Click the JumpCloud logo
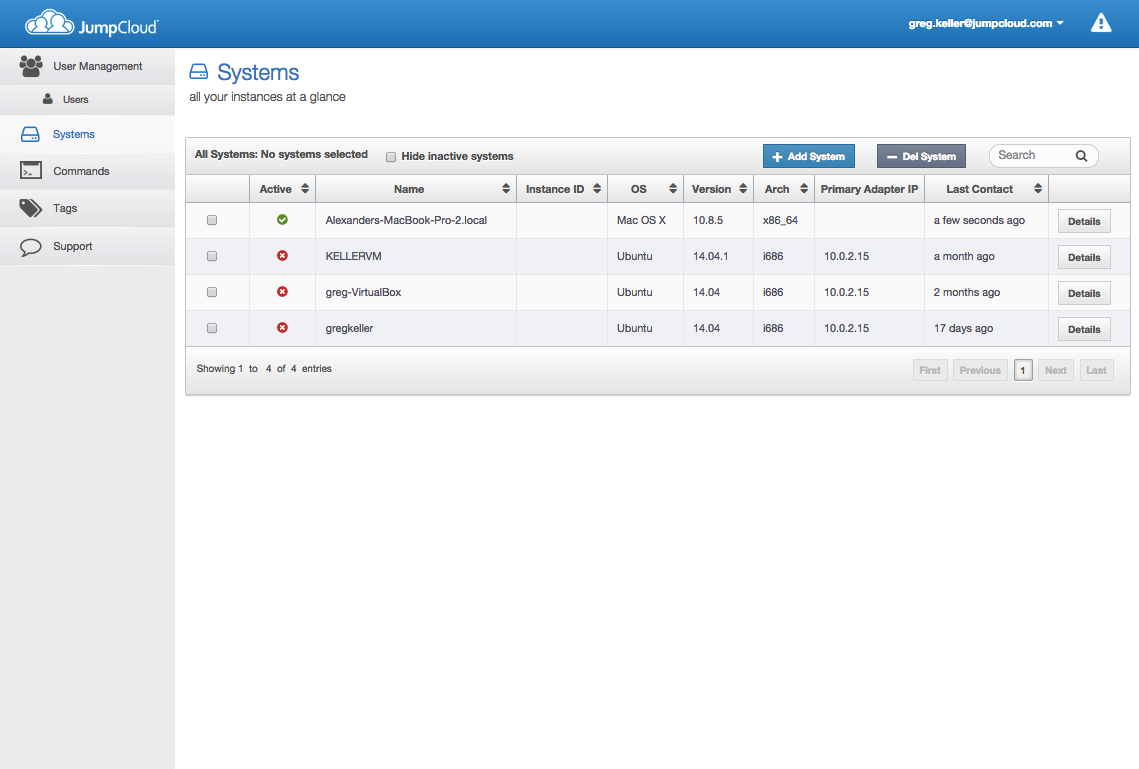This screenshot has height=769, width=1139. coord(92,23)
